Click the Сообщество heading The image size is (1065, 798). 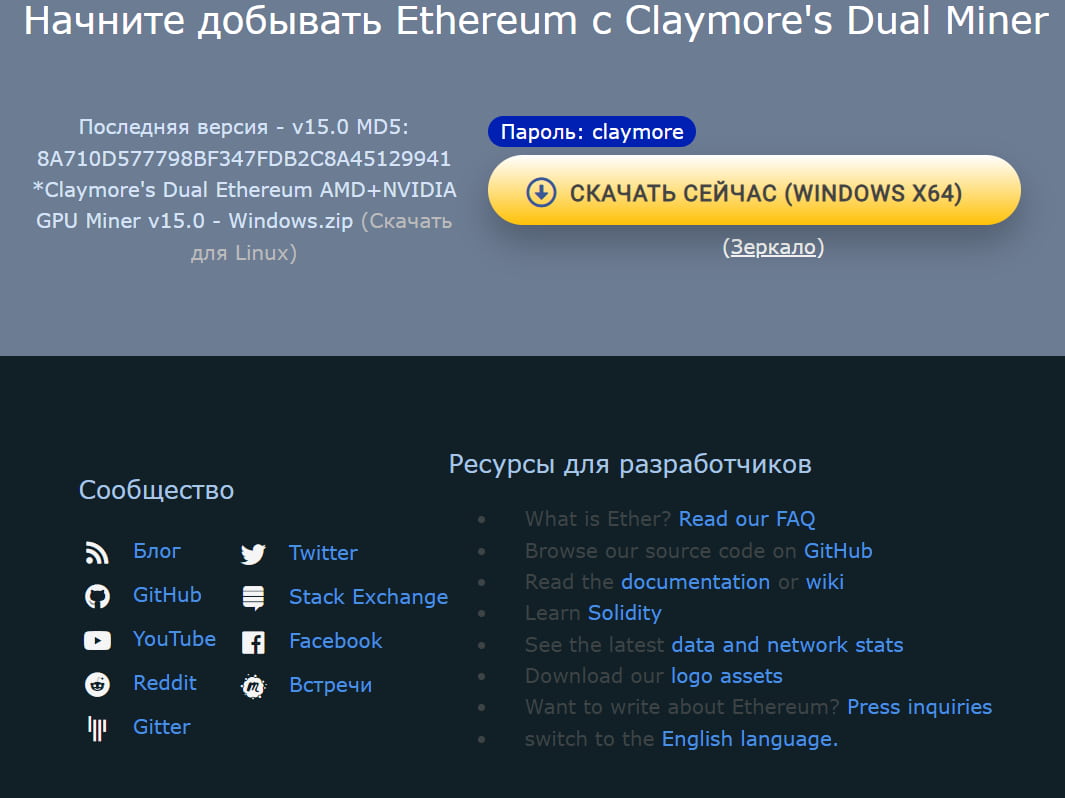coord(156,490)
